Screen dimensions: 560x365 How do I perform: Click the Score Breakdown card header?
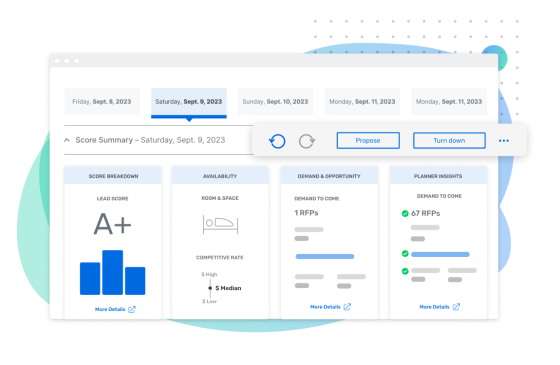[113, 176]
